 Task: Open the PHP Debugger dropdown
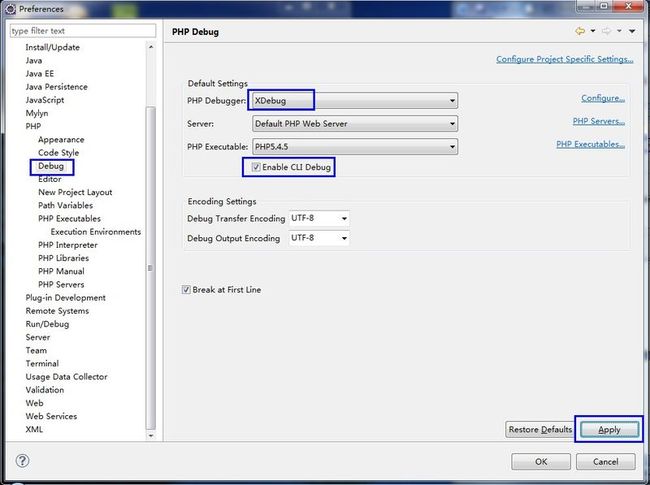click(355, 100)
